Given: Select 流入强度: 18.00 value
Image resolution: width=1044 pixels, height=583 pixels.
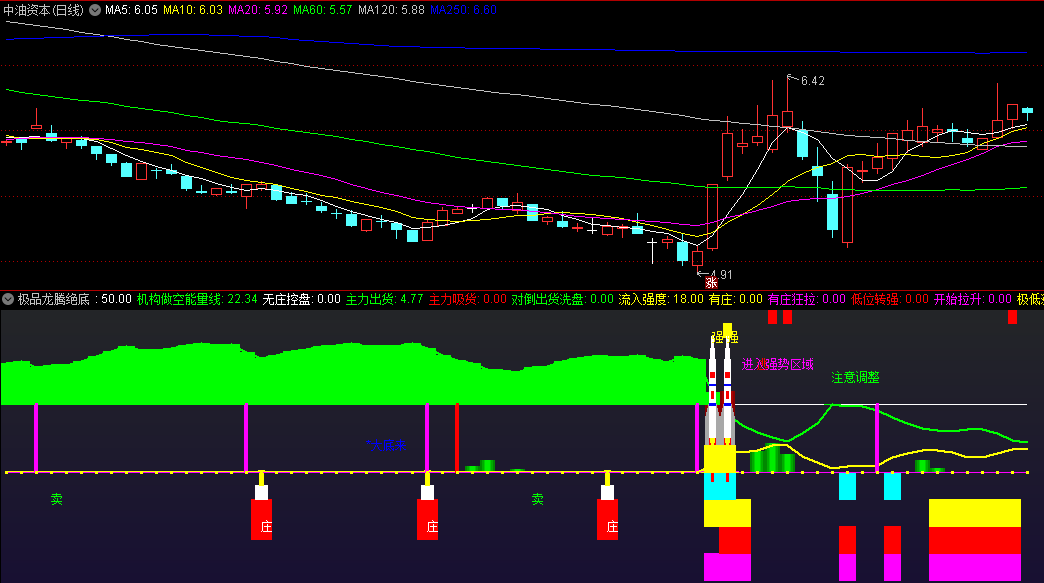Looking at the screenshot, I should coord(661,299).
